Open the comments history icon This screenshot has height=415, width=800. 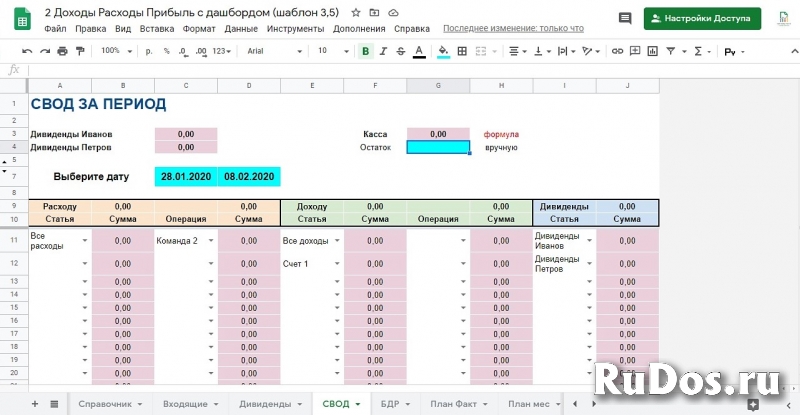(625, 18)
